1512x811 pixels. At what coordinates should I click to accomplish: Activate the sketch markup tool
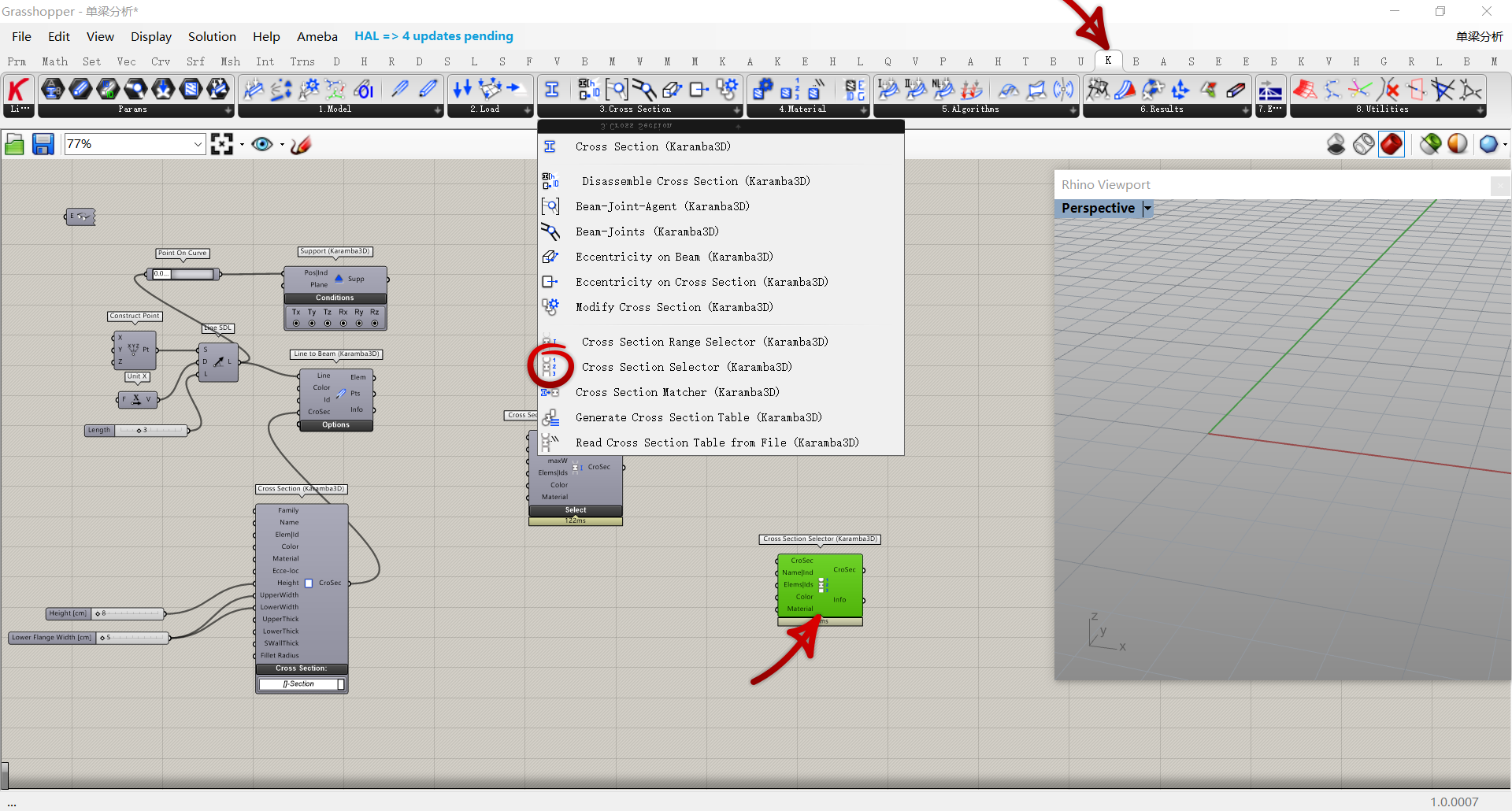pyautogui.click(x=301, y=144)
